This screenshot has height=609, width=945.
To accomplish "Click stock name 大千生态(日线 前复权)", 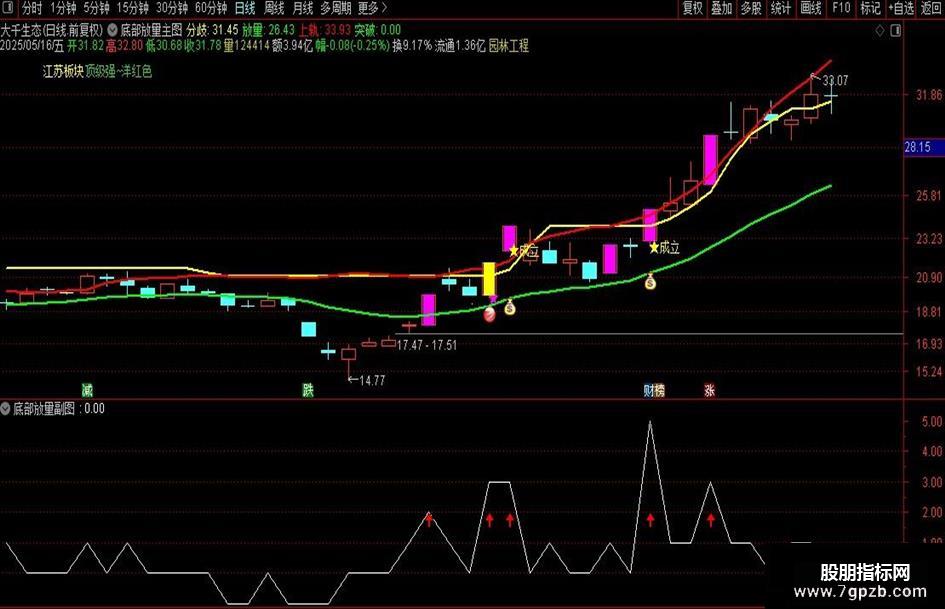I will [x=52, y=30].
